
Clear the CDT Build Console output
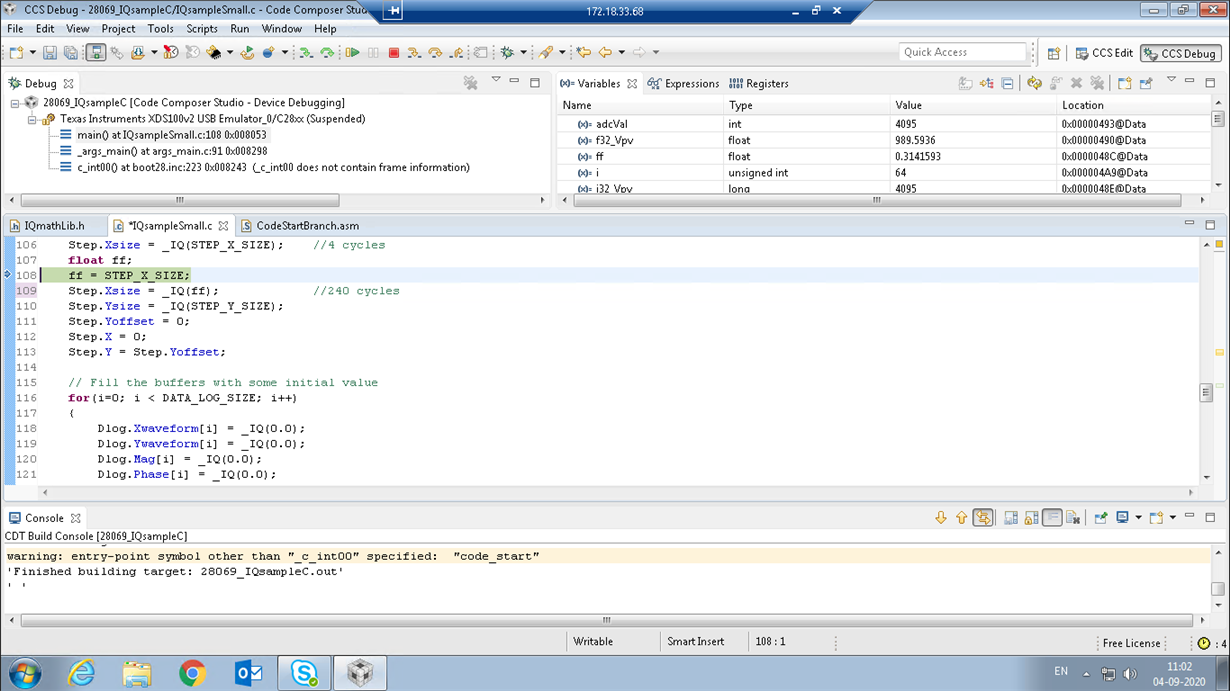pos(1071,517)
